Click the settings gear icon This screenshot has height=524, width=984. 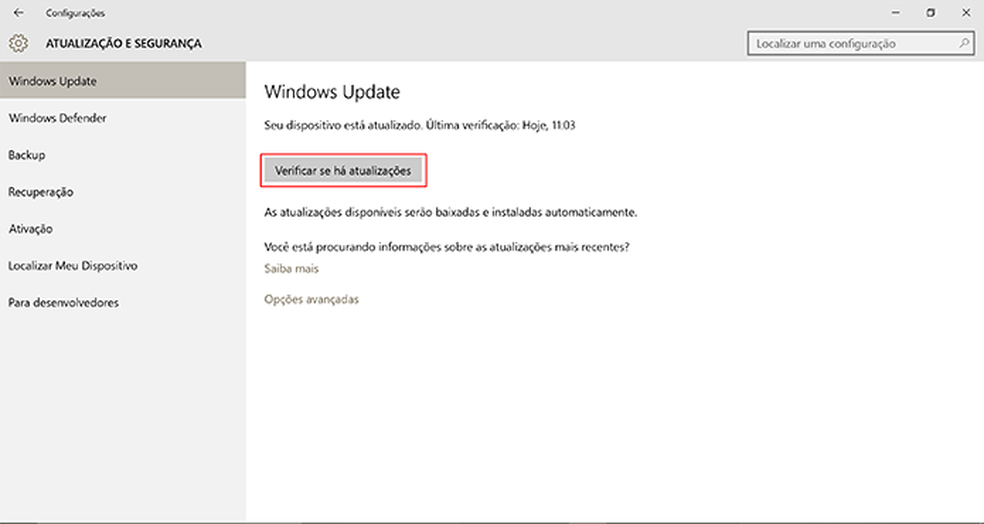tap(18, 43)
